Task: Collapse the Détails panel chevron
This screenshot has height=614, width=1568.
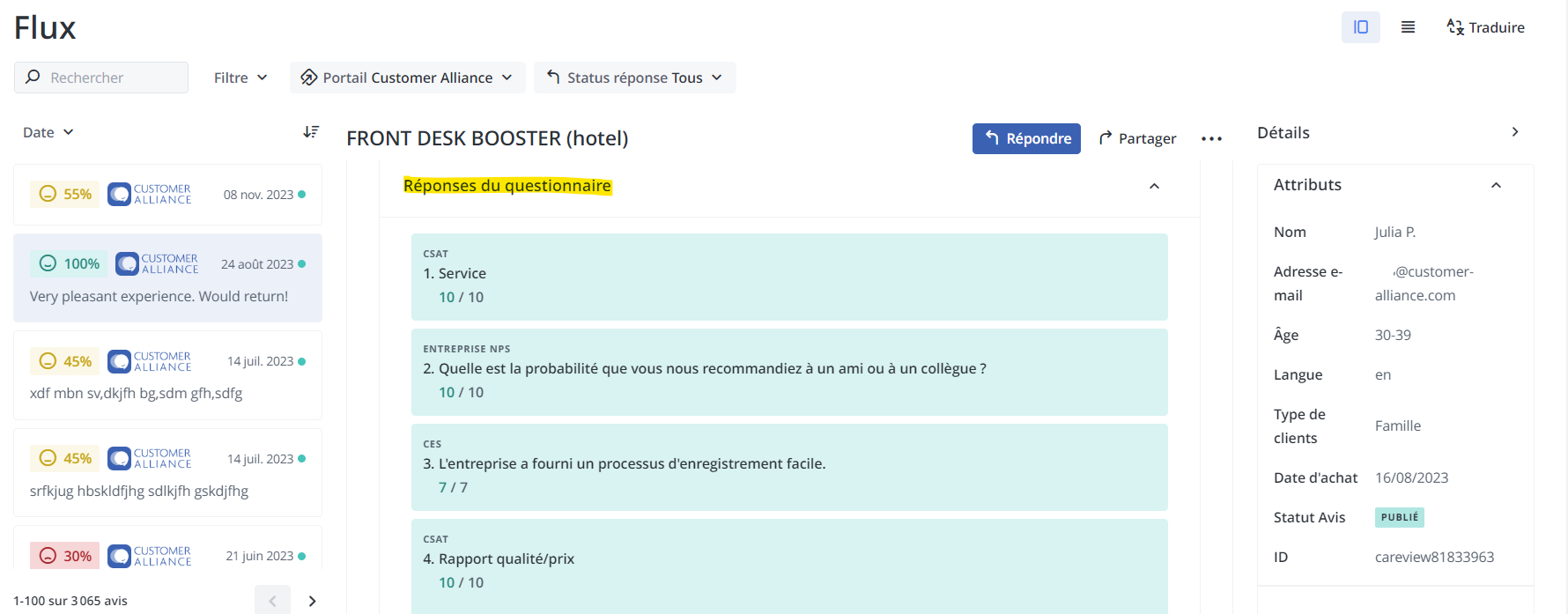Action: pos(1515,132)
